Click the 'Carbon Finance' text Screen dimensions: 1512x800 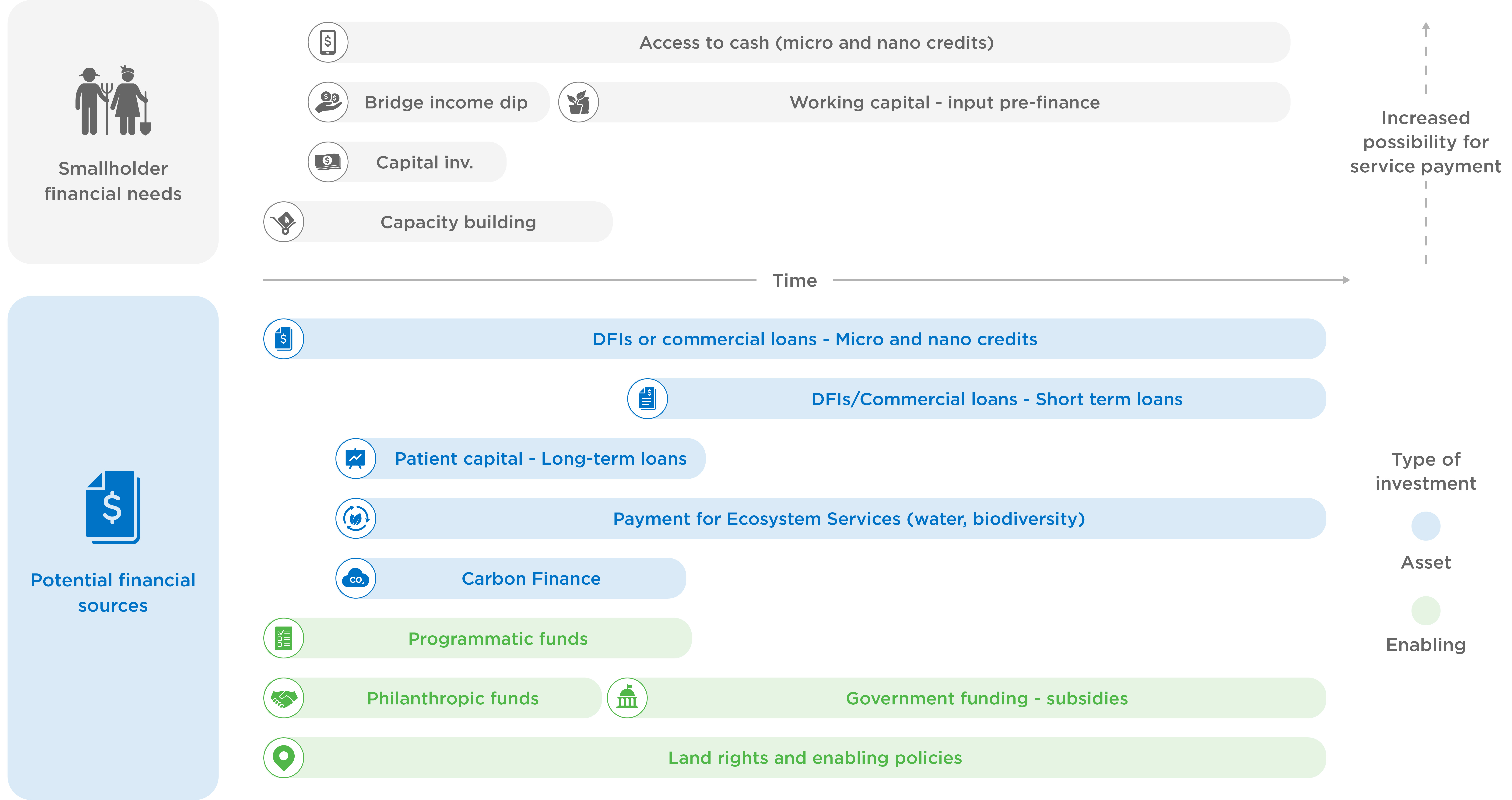click(x=531, y=579)
